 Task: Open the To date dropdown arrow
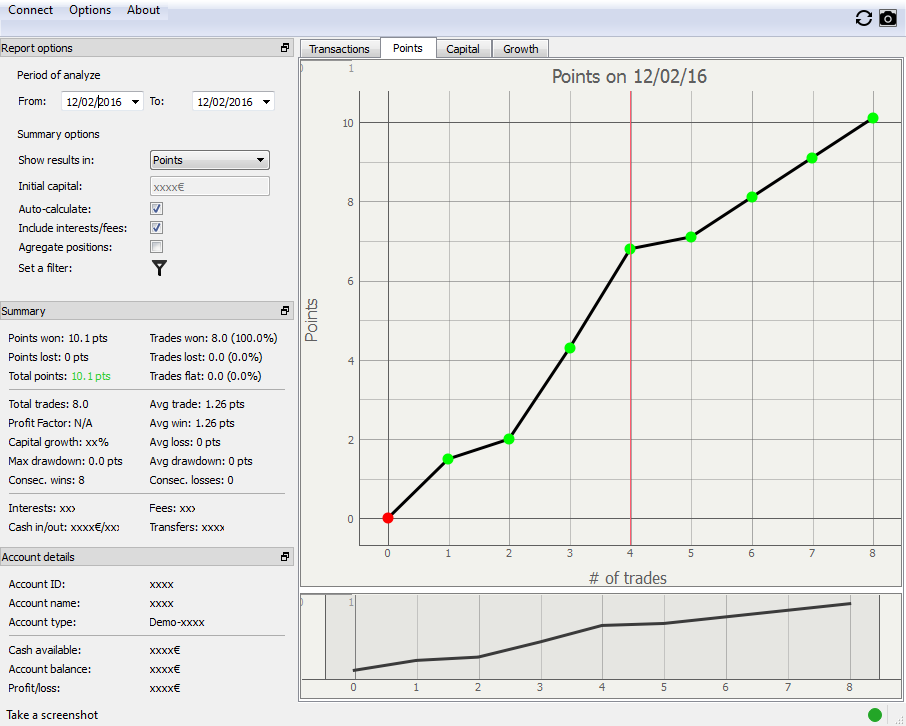click(266, 102)
